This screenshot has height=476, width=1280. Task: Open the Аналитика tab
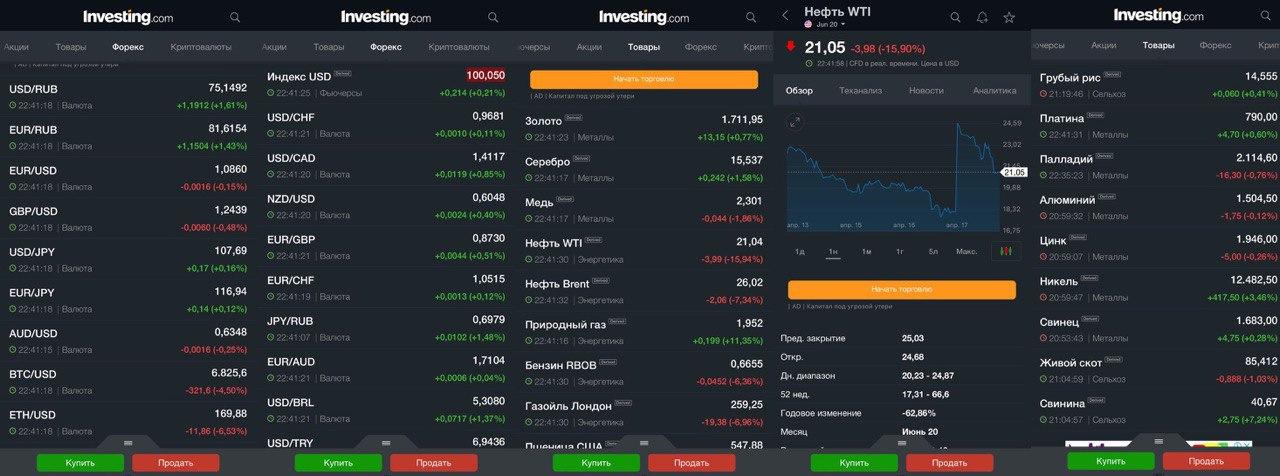tap(994, 91)
